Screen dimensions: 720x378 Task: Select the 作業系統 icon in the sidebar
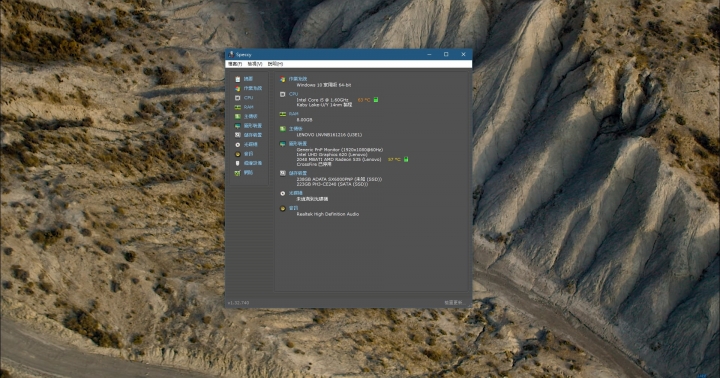click(237, 88)
